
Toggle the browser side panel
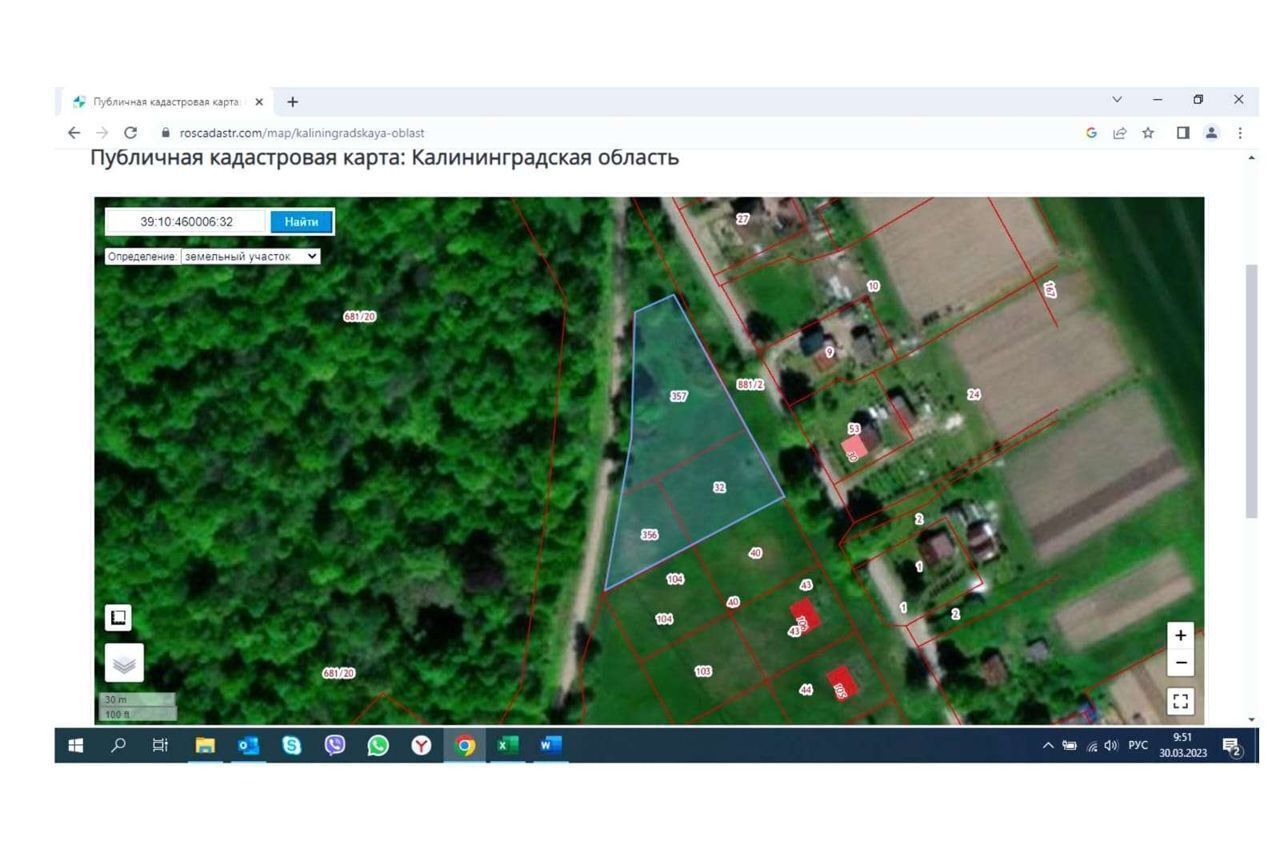click(x=1183, y=133)
